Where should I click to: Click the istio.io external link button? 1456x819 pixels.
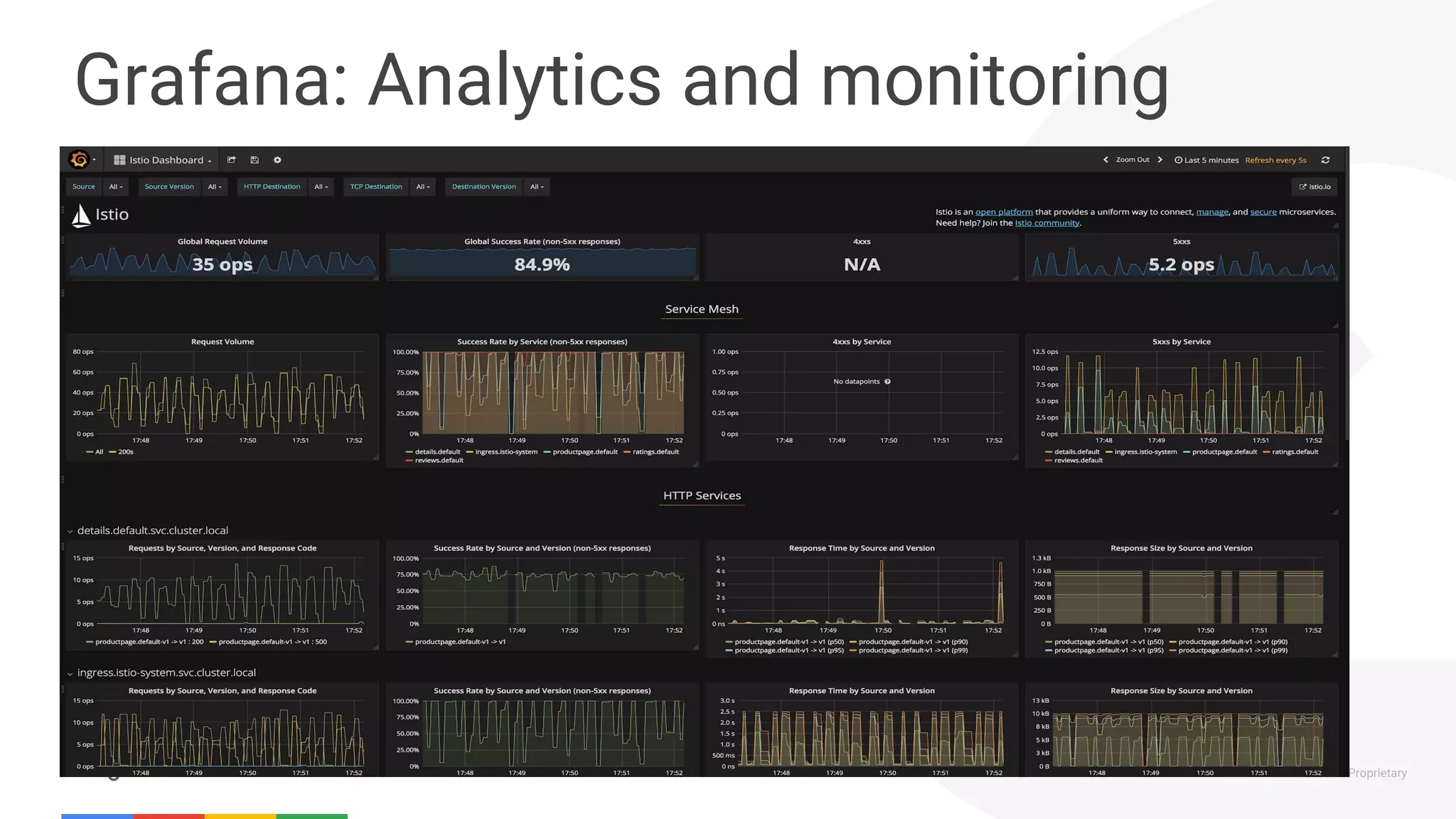click(1315, 187)
